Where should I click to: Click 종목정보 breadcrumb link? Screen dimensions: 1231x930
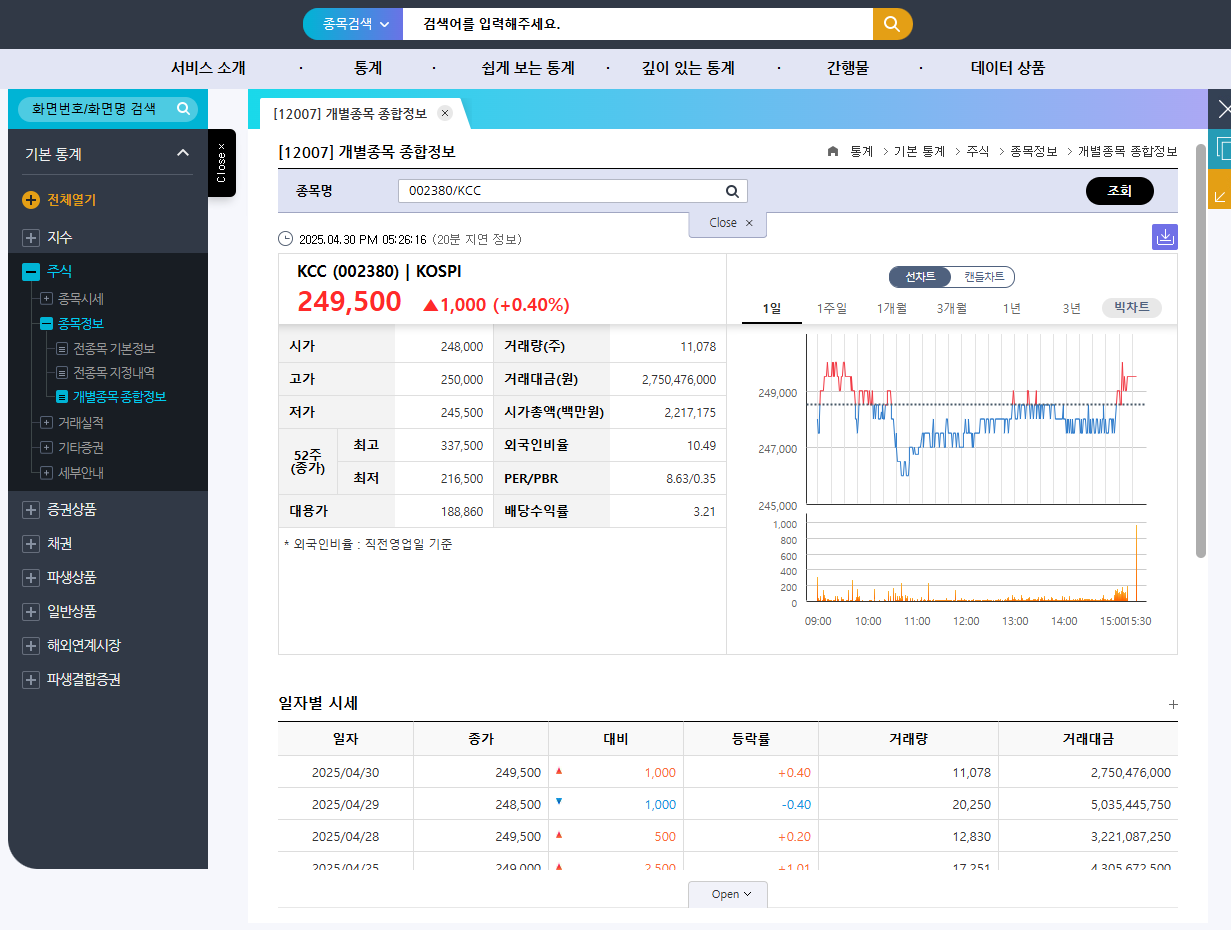1034,151
